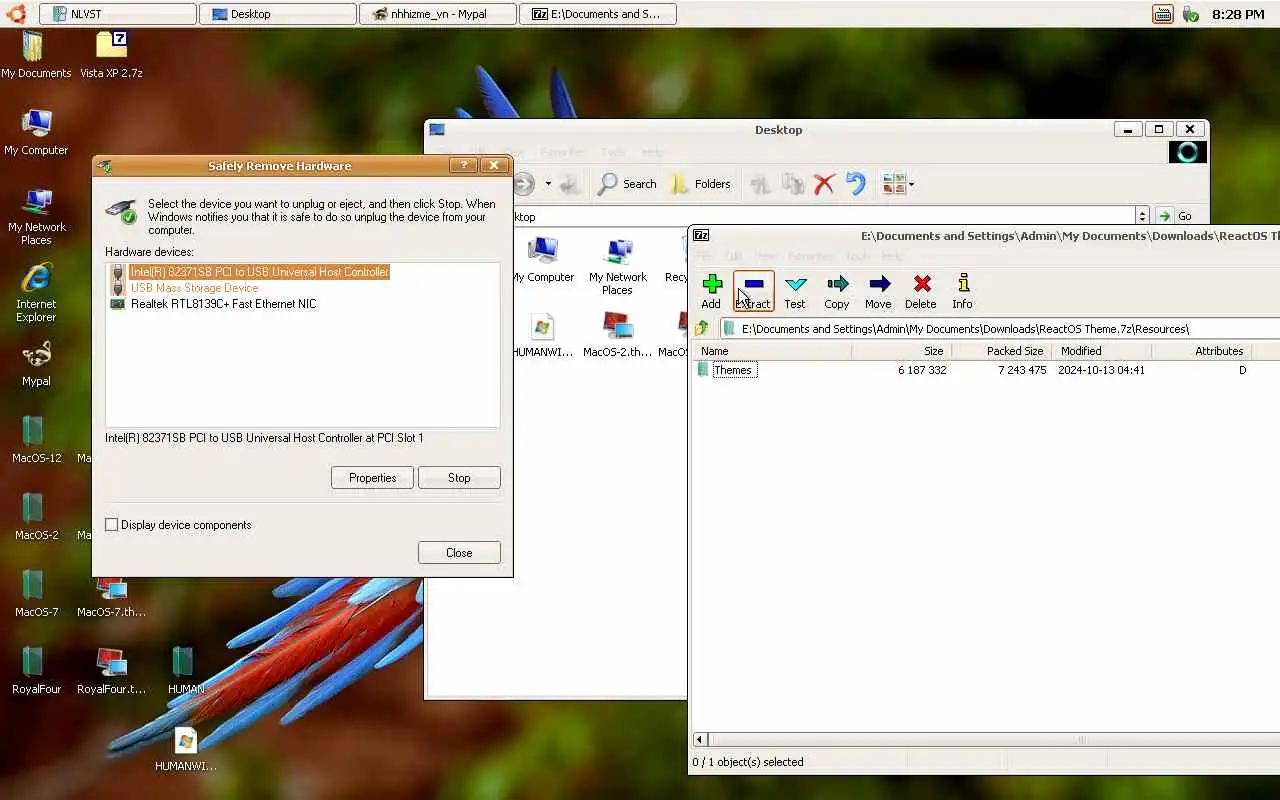Select Internet Explorer desktop icon
Screen dimensions: 1280x800
pos(36,293)
